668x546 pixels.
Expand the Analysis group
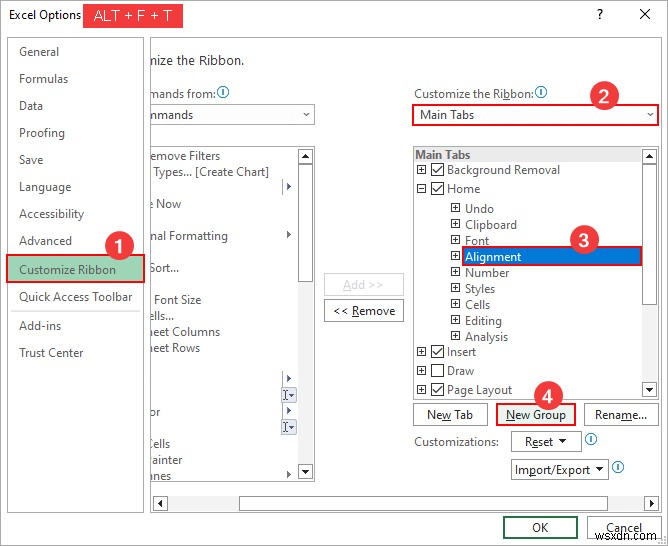click(455, 336)
